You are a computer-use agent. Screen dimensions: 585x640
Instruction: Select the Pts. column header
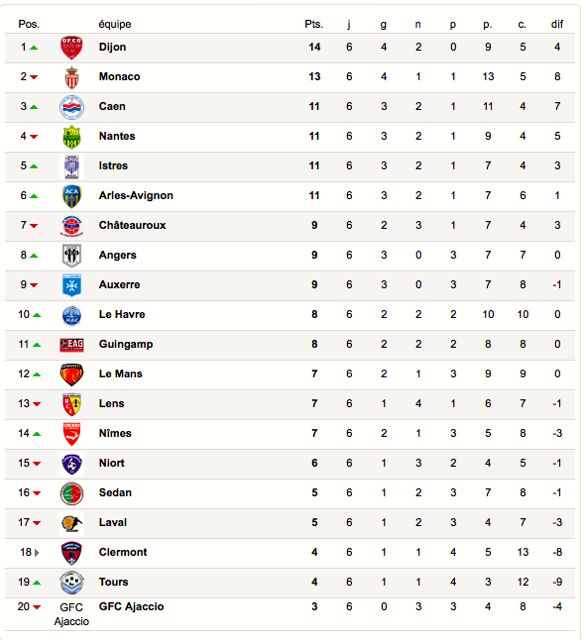tap(314, 24)
